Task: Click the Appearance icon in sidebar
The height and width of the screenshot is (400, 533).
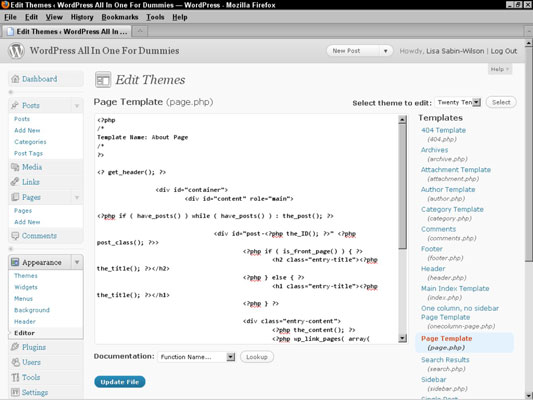Action: coord(15,262)
